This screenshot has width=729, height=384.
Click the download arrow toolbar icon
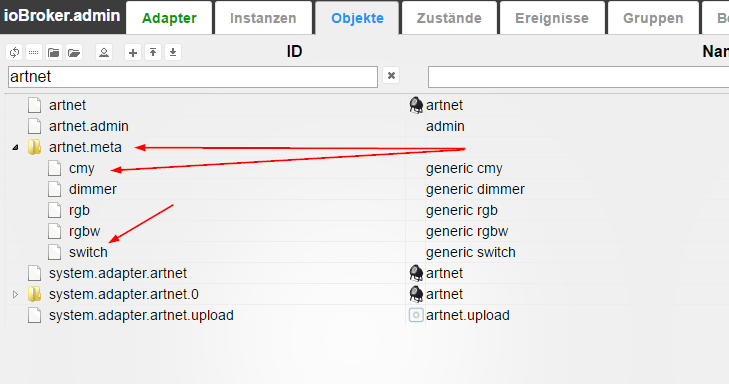173,53
